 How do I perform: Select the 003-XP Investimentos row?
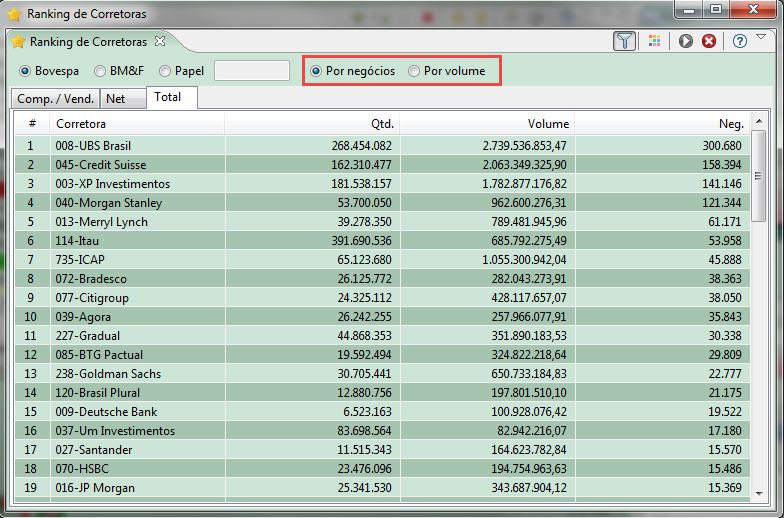coord(382,184)
